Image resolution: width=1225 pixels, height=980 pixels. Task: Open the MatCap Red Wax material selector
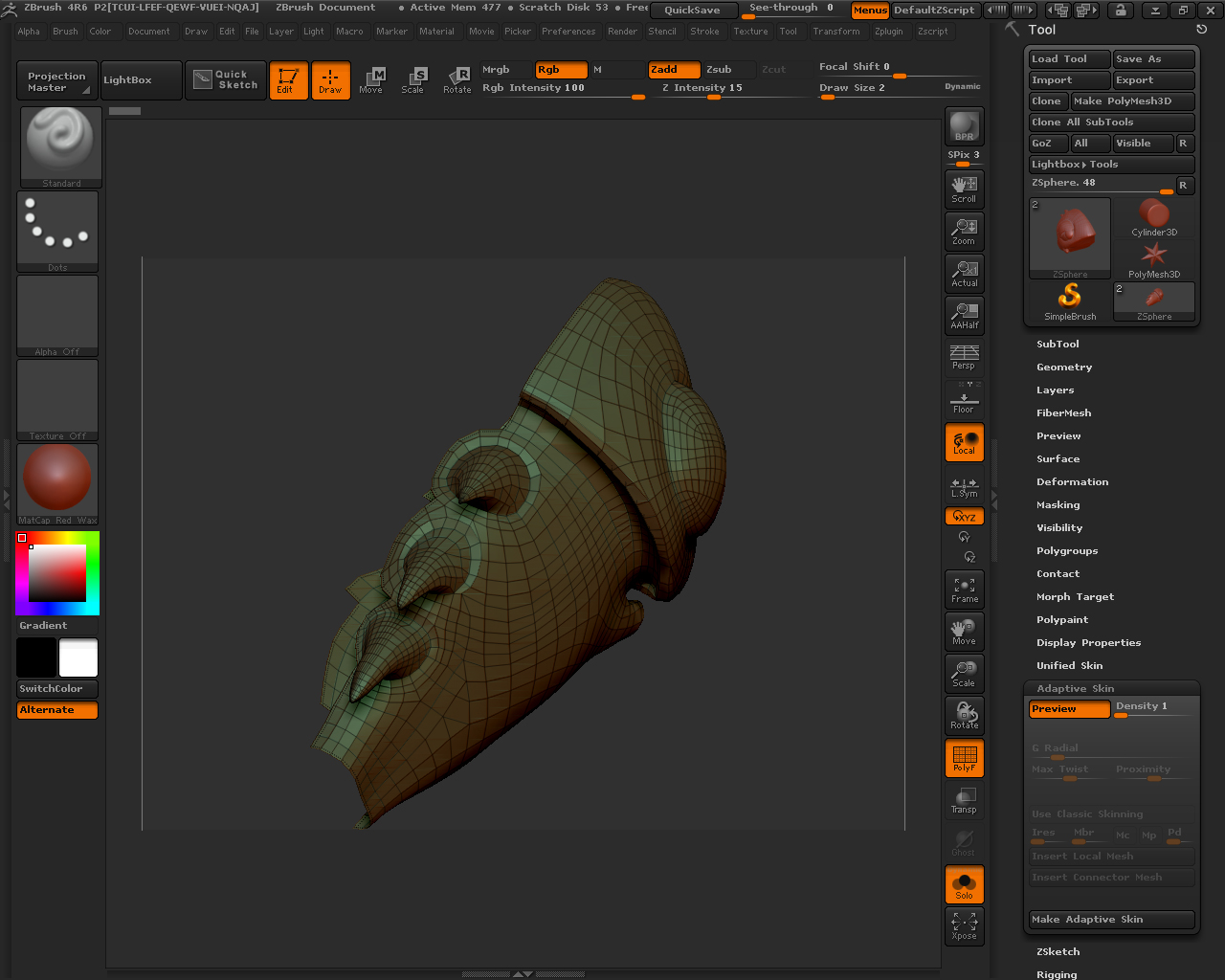(57, 484)
